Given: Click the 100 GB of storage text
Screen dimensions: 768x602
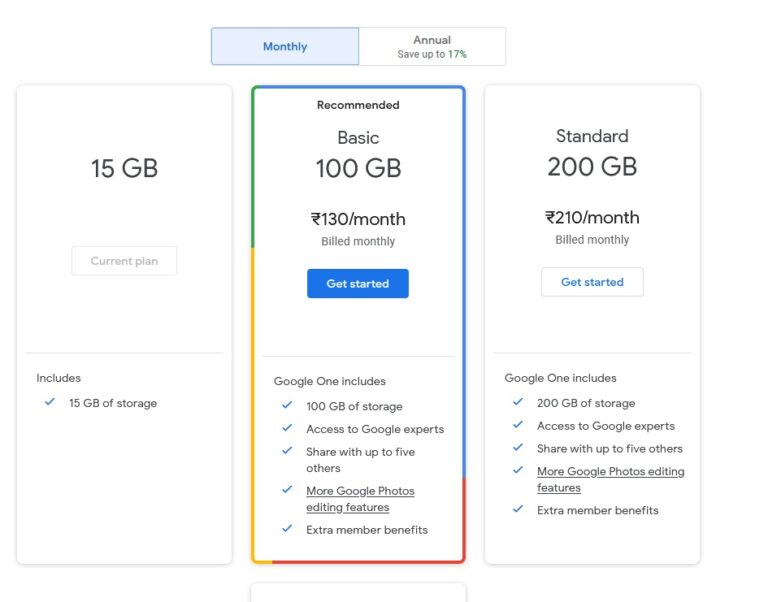Looking at the screenshot, I should 354,407.
